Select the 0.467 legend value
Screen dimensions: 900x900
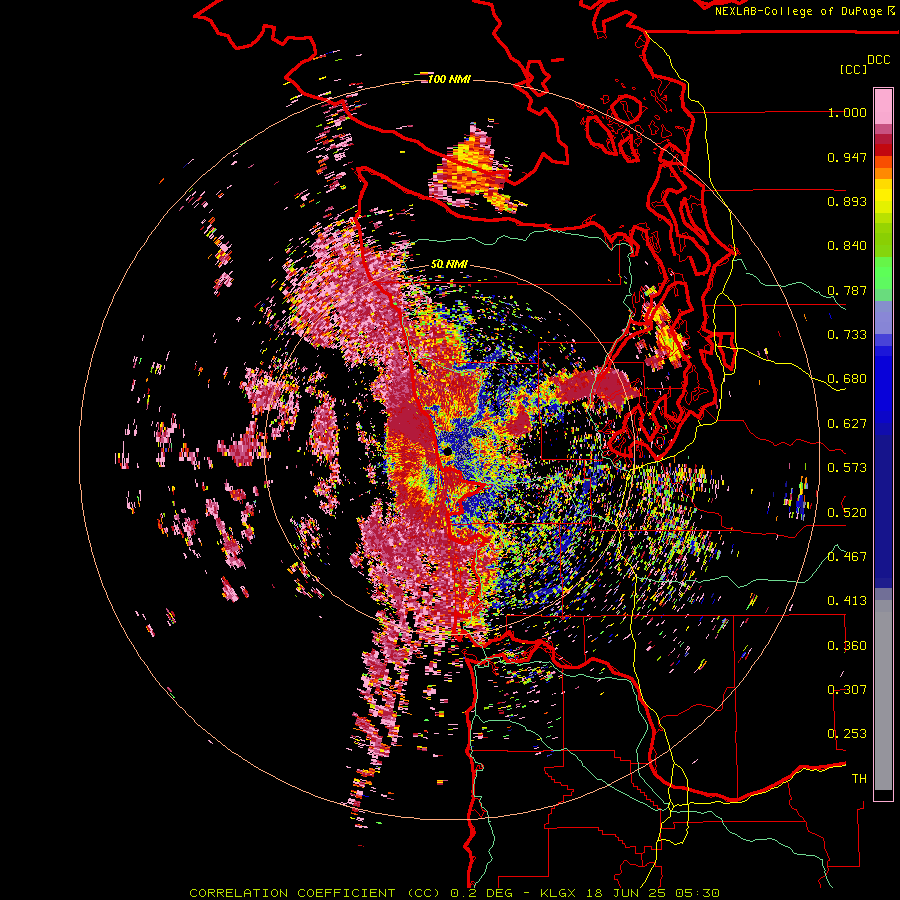tap(847, 556)
